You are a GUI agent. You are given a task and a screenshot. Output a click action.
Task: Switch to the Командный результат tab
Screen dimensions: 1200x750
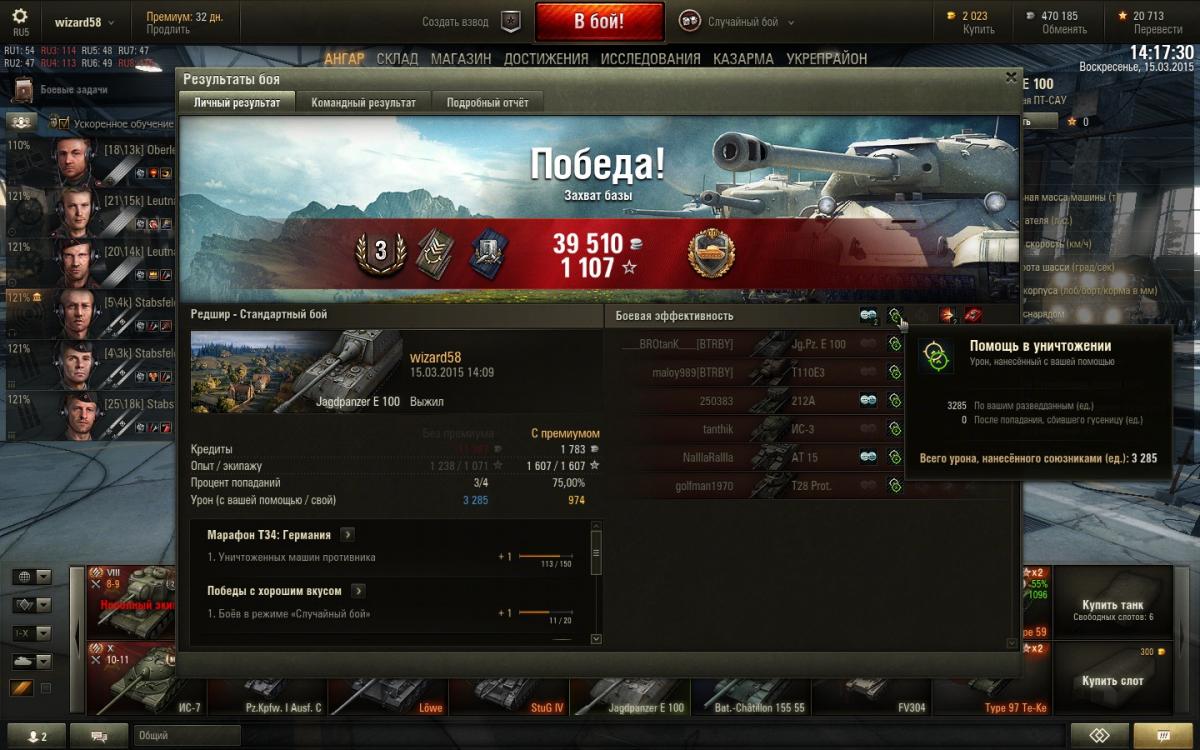363,102
